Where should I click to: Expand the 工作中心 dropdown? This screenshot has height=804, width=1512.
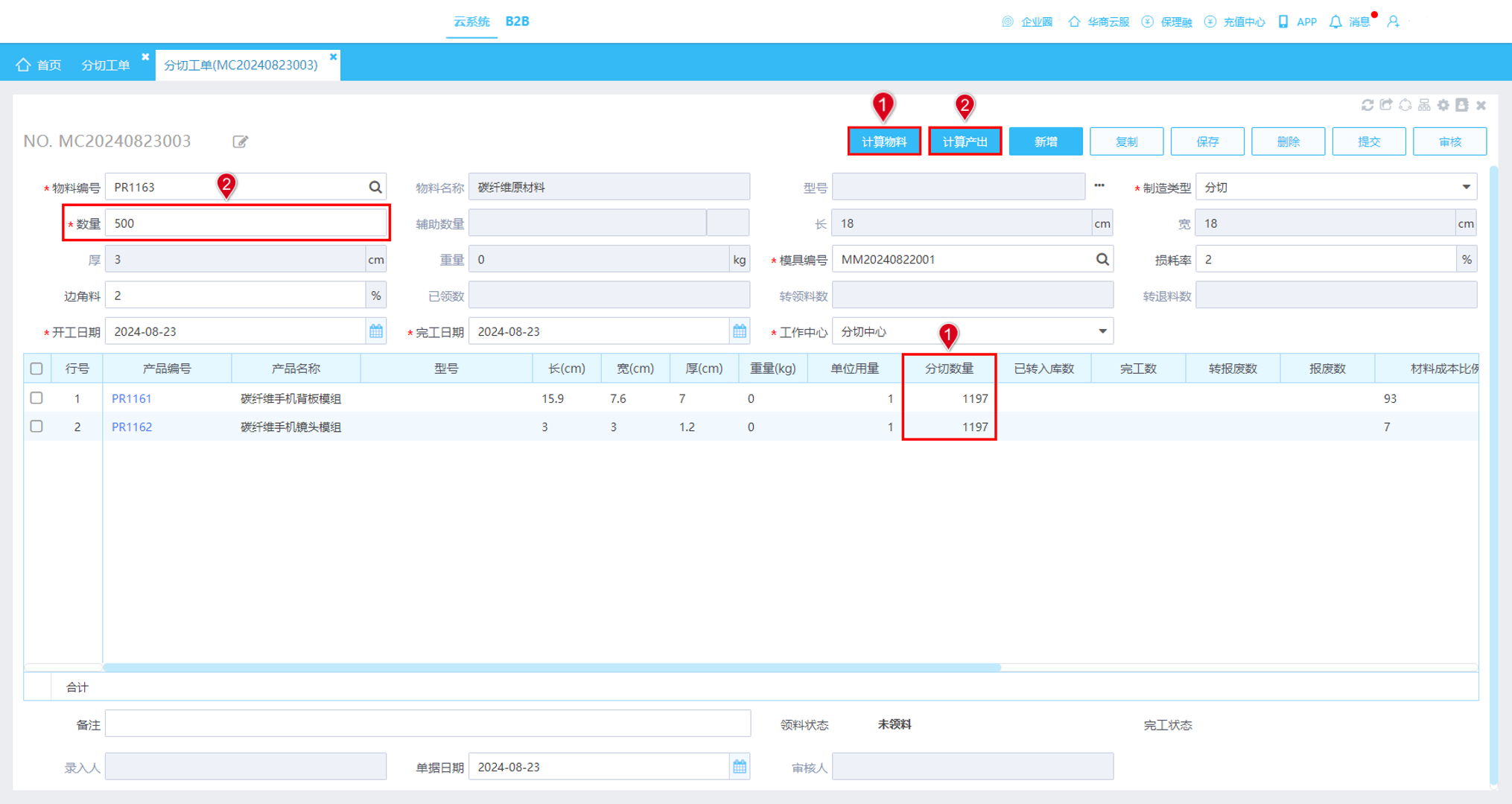1102,331
